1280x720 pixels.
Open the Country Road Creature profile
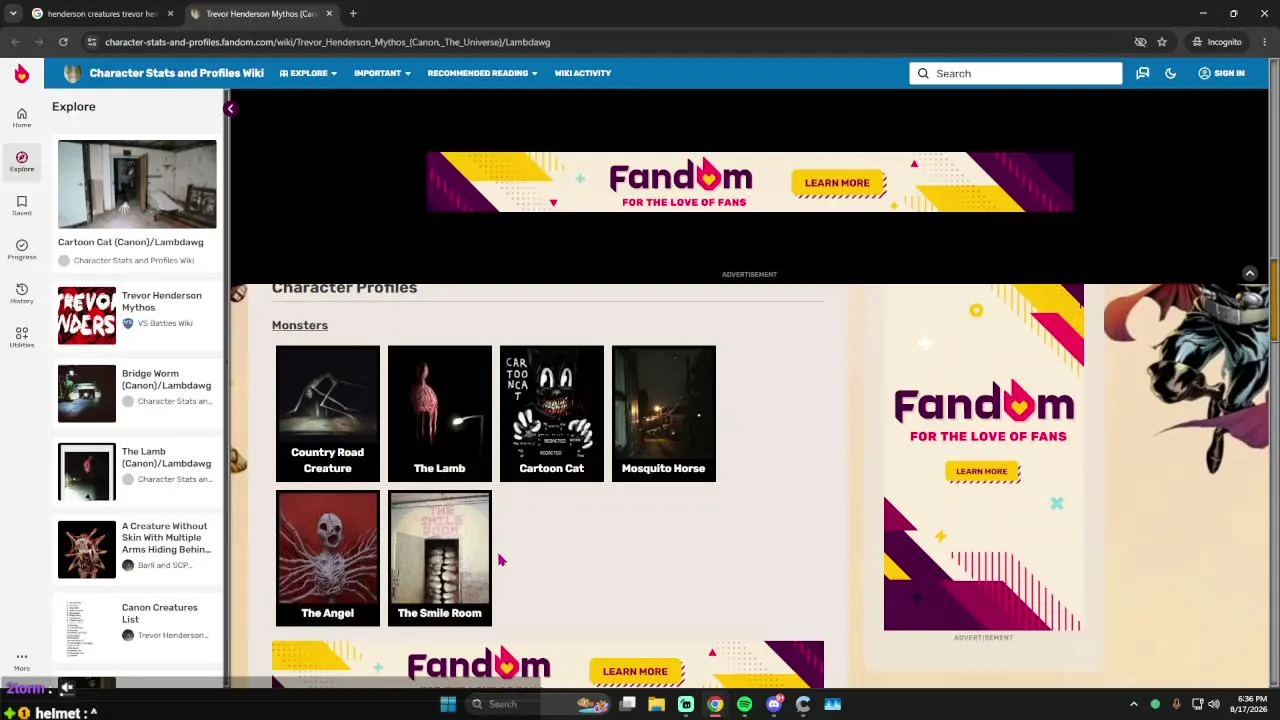tap(327, 413)
